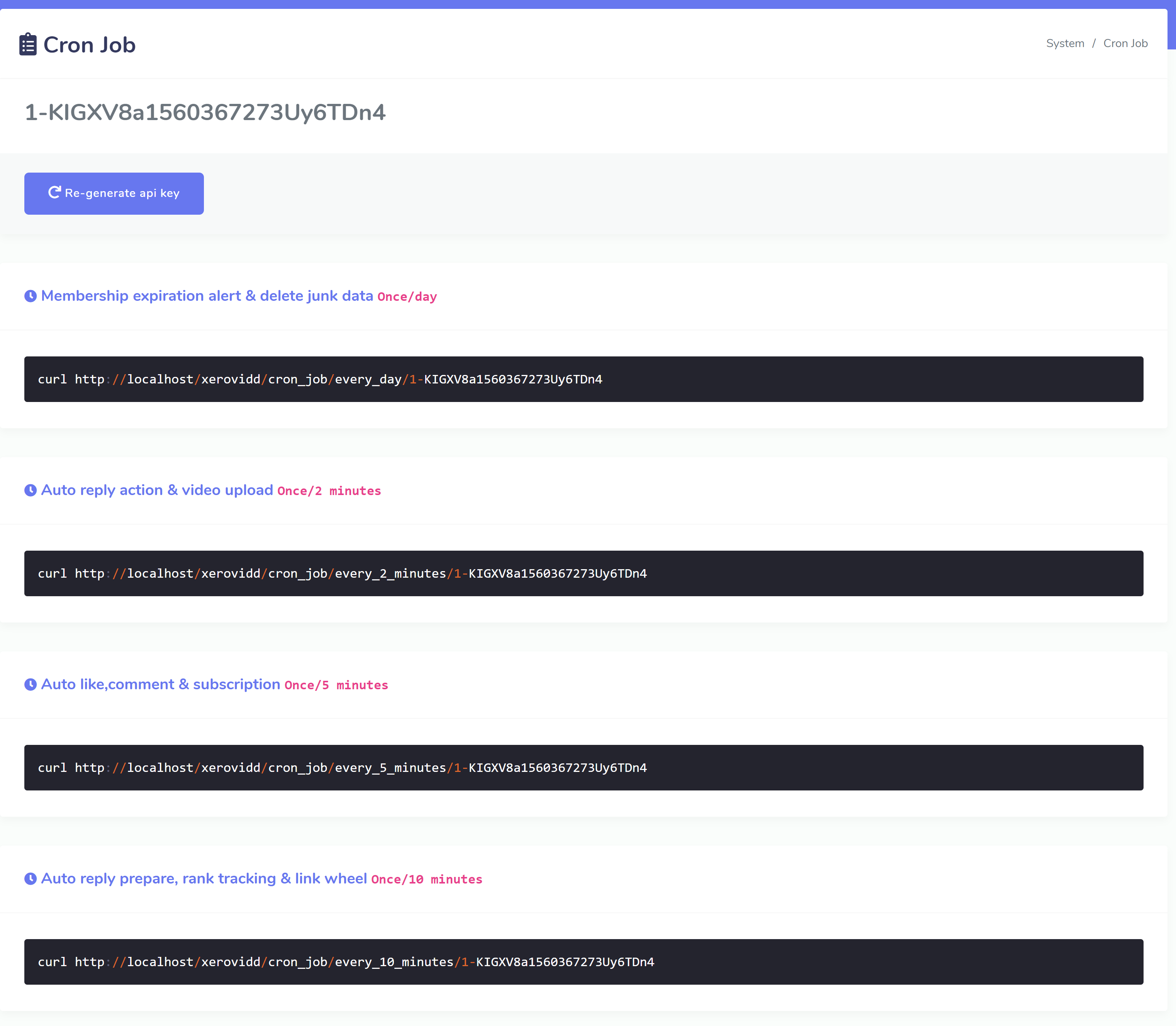
Task: Click the Auto reply action & video upload heading
Action: [157, 490]
